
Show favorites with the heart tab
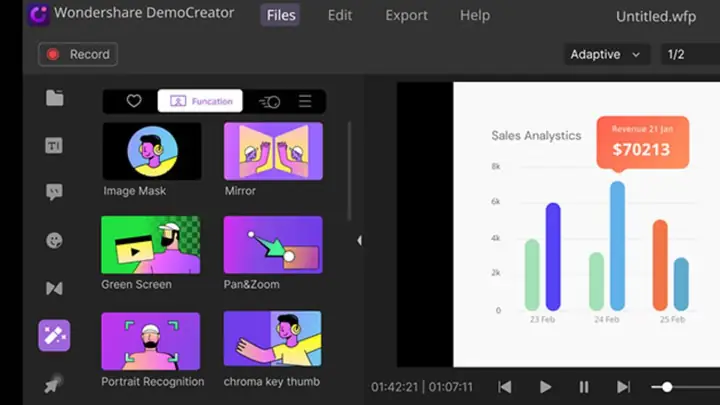[x=134, y=101]
